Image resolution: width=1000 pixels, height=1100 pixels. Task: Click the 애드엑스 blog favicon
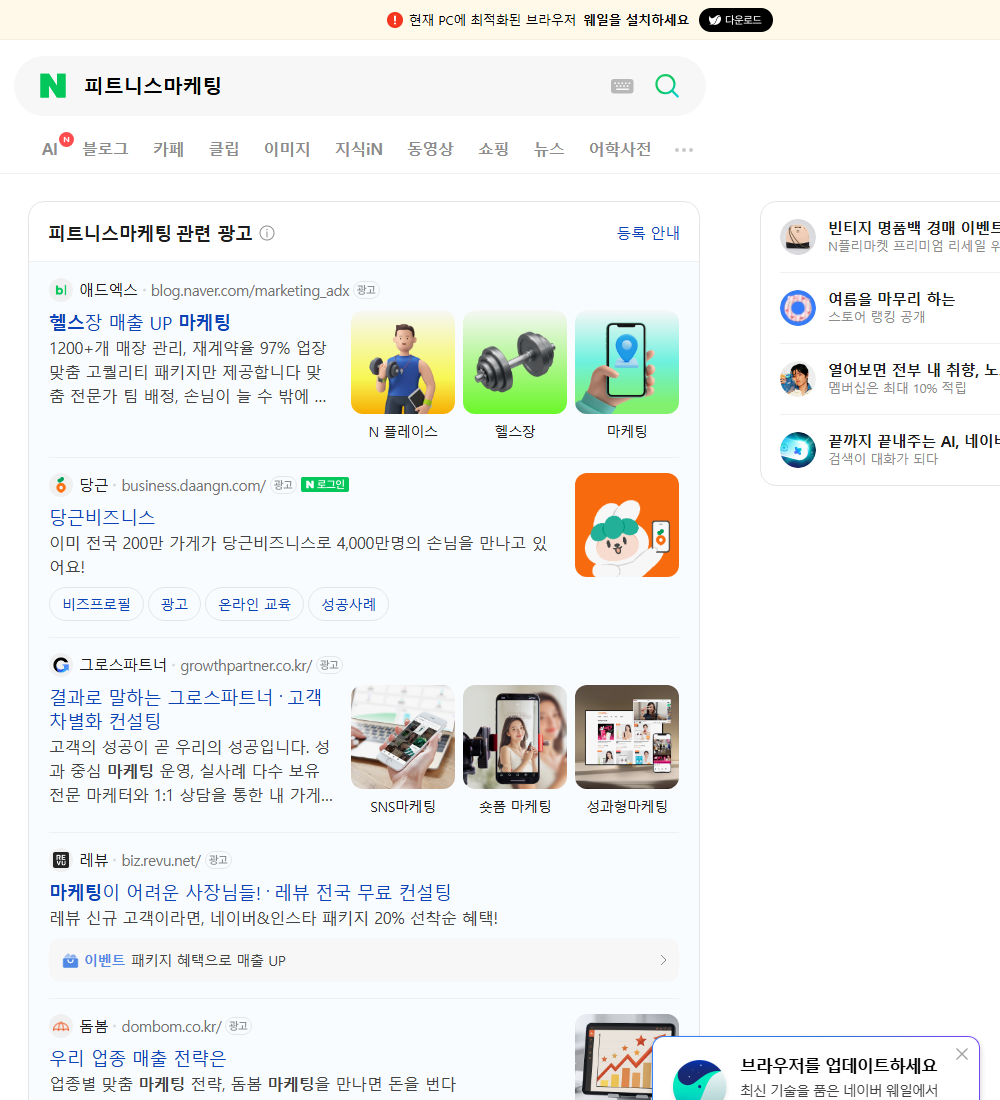[61, 290]
